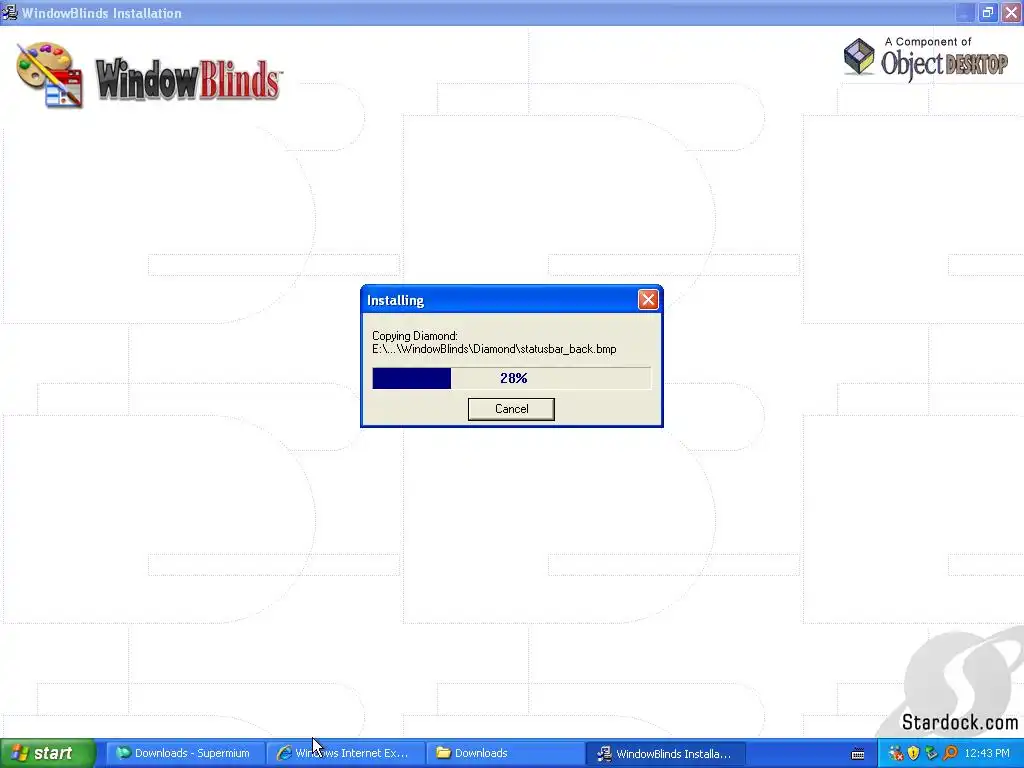The image size is (1024, 768).
Task: Click the 28% installation progress bar
Action: (x=511, y=378)
